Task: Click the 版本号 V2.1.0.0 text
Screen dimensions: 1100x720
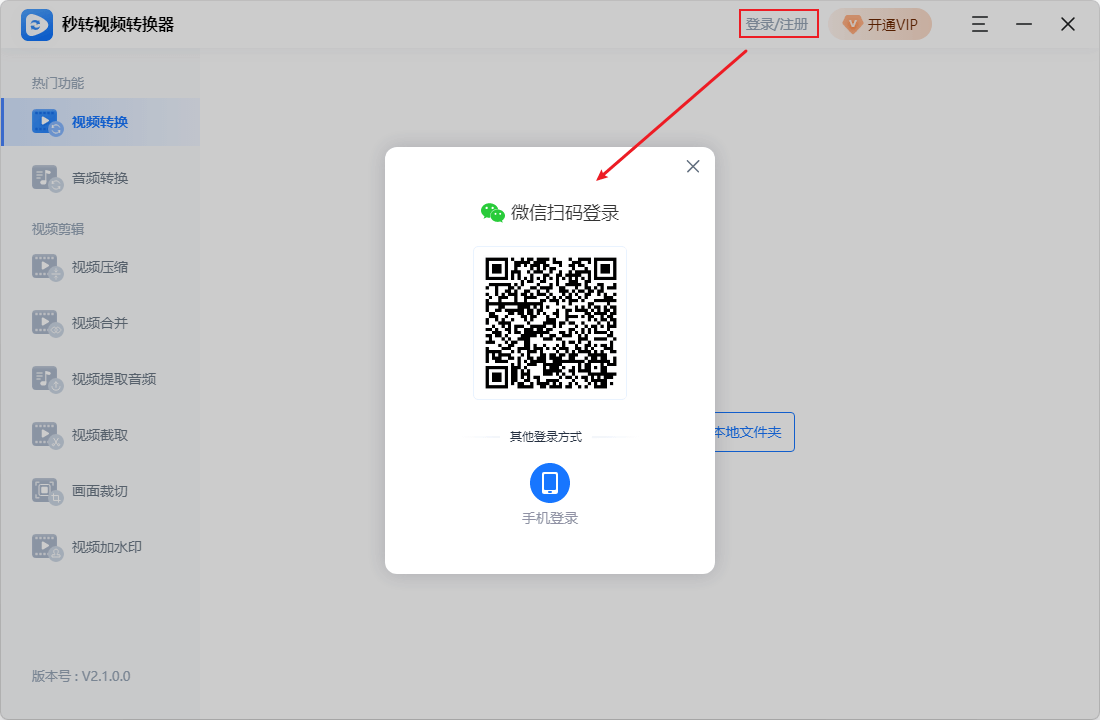Action: click(x=81, y=676)
